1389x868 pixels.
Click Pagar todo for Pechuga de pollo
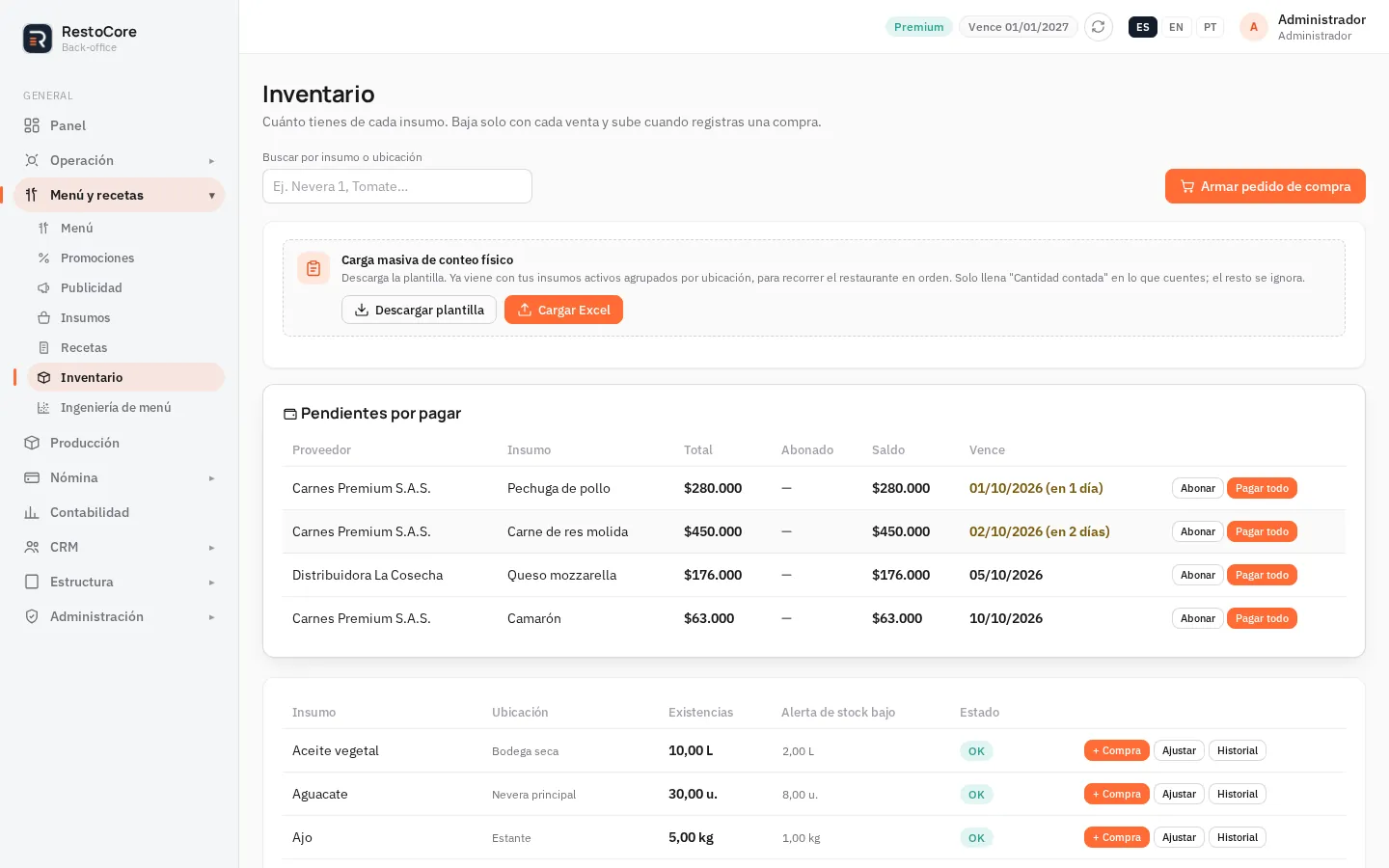point(1262,488)
